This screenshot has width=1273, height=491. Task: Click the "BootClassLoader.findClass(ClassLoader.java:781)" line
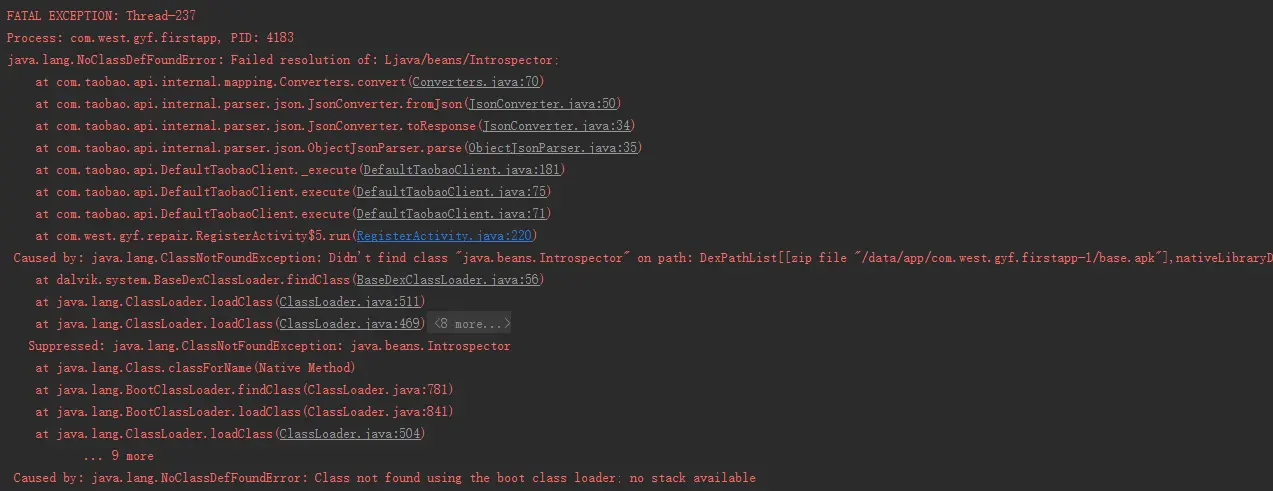coord(245,390)
